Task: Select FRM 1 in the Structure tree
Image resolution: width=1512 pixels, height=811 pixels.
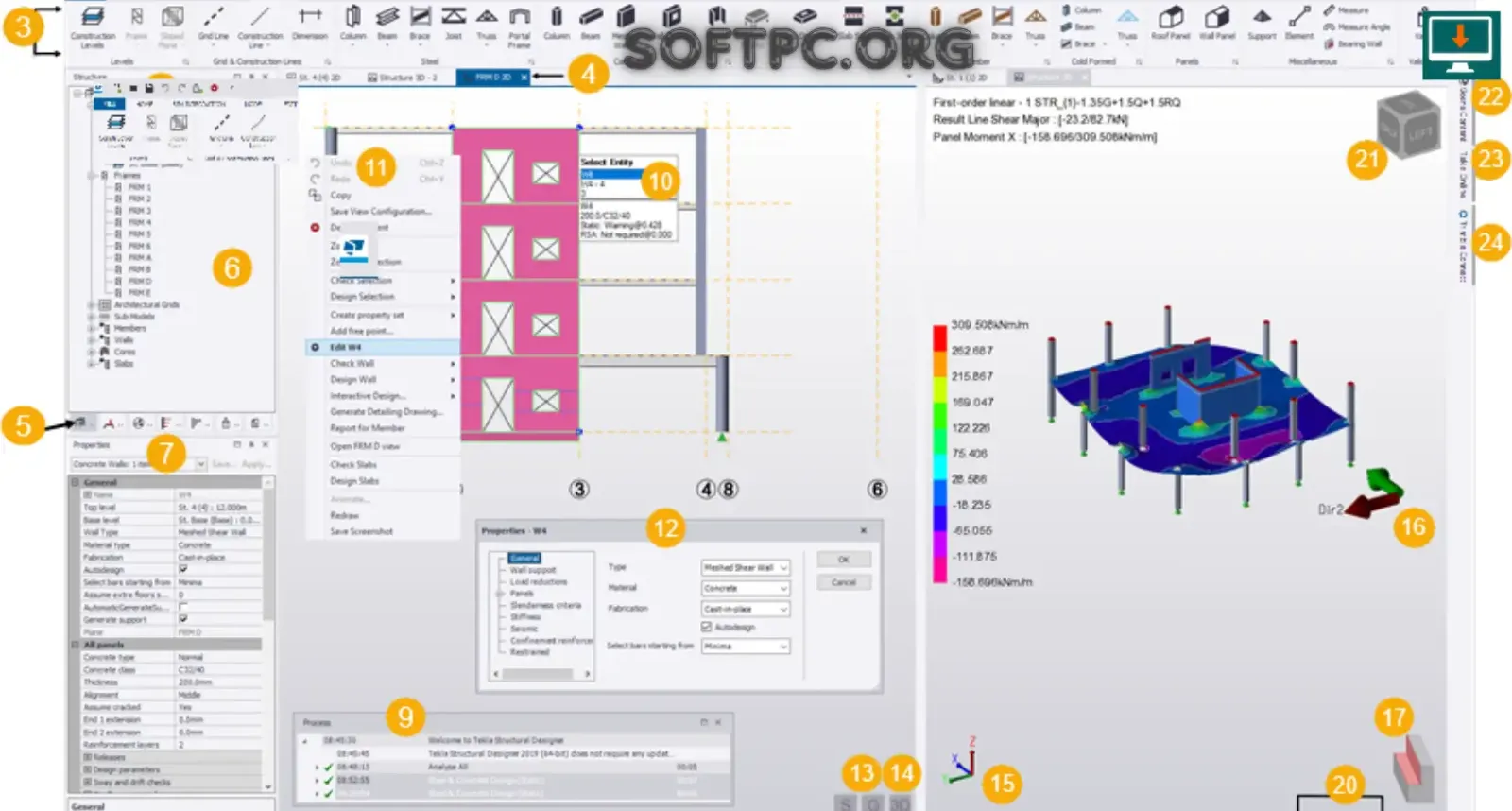Action: click(140, 187)
